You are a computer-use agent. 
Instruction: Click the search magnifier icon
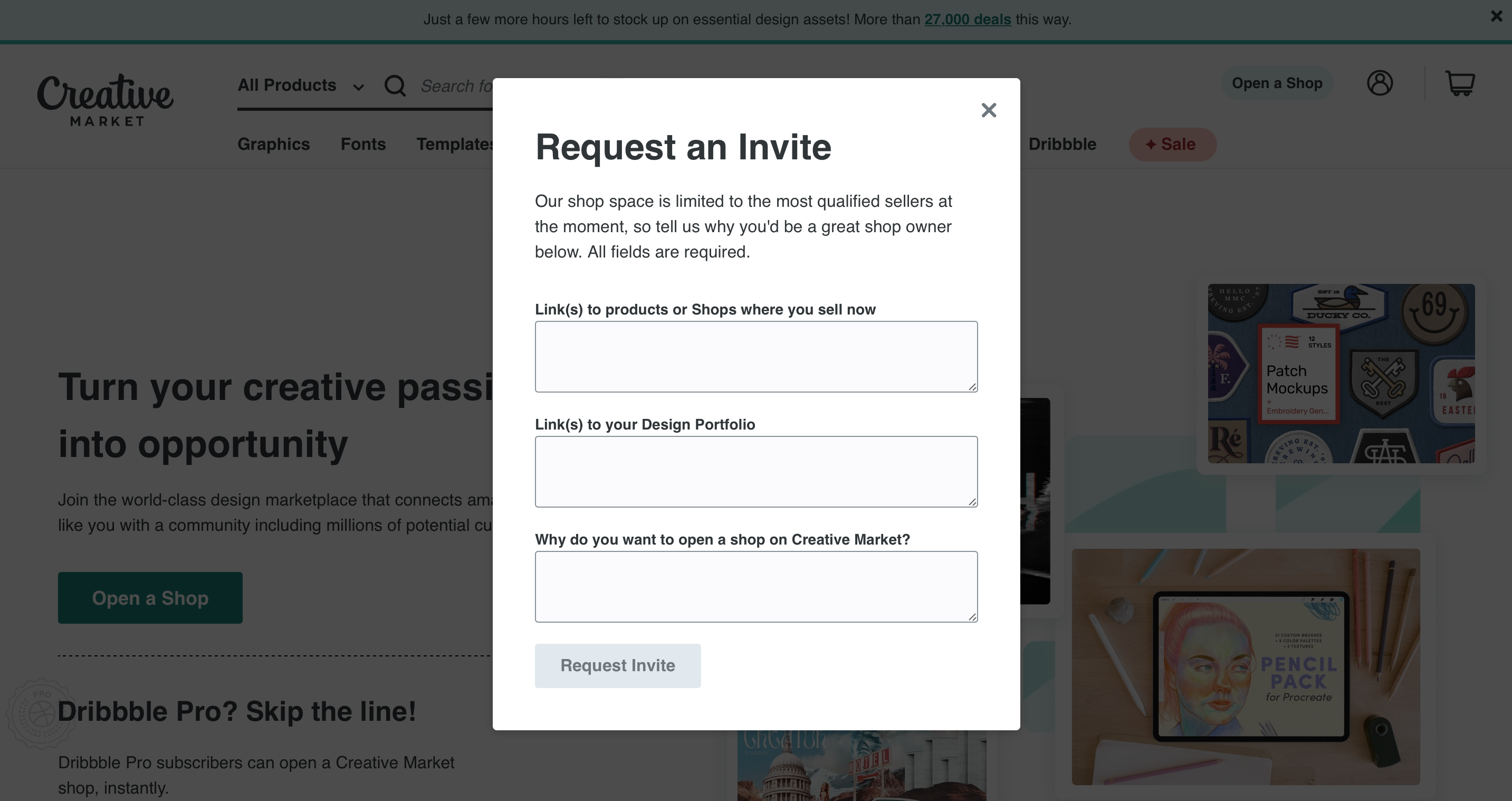tap(395, 85)
